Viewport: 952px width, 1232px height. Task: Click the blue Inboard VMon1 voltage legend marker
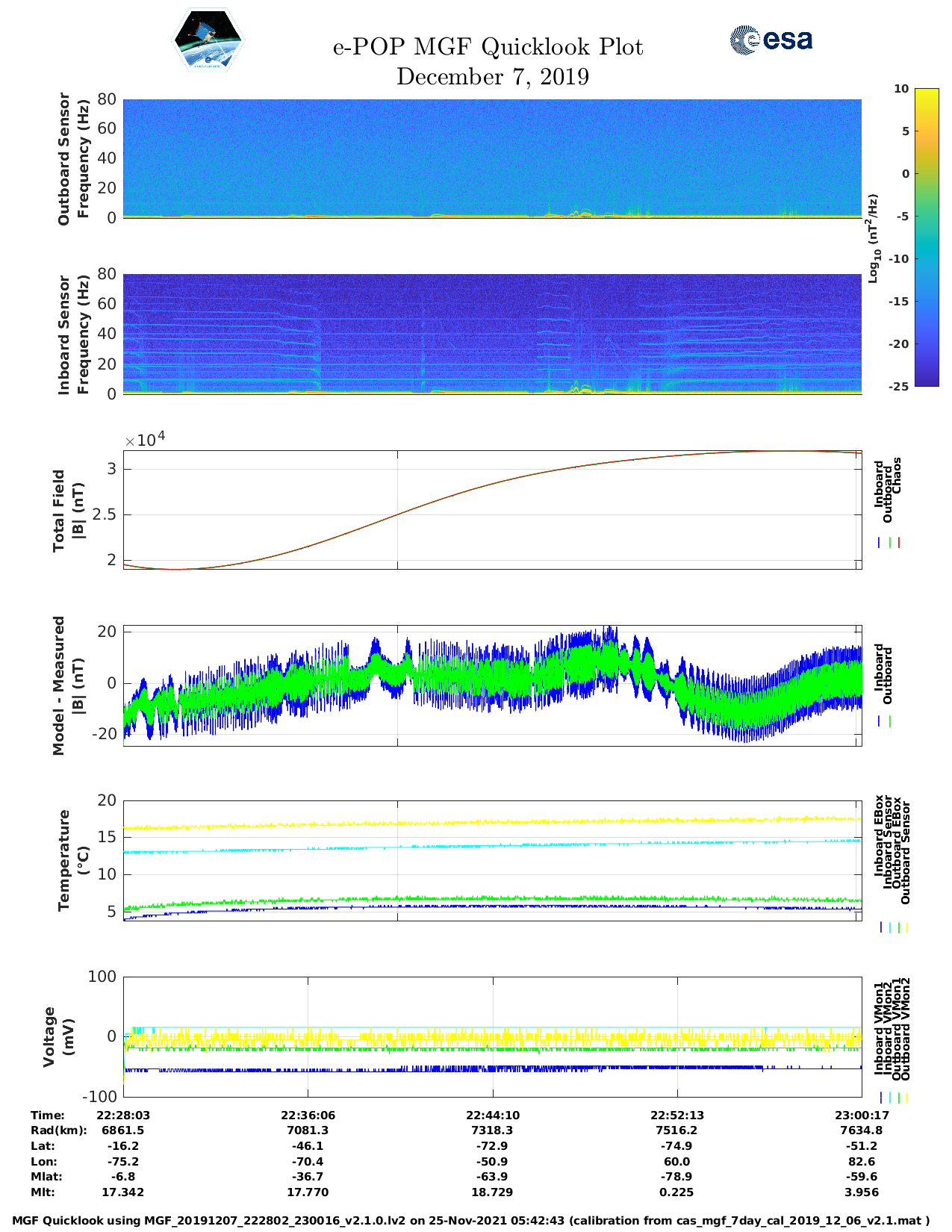point(881,1098)
